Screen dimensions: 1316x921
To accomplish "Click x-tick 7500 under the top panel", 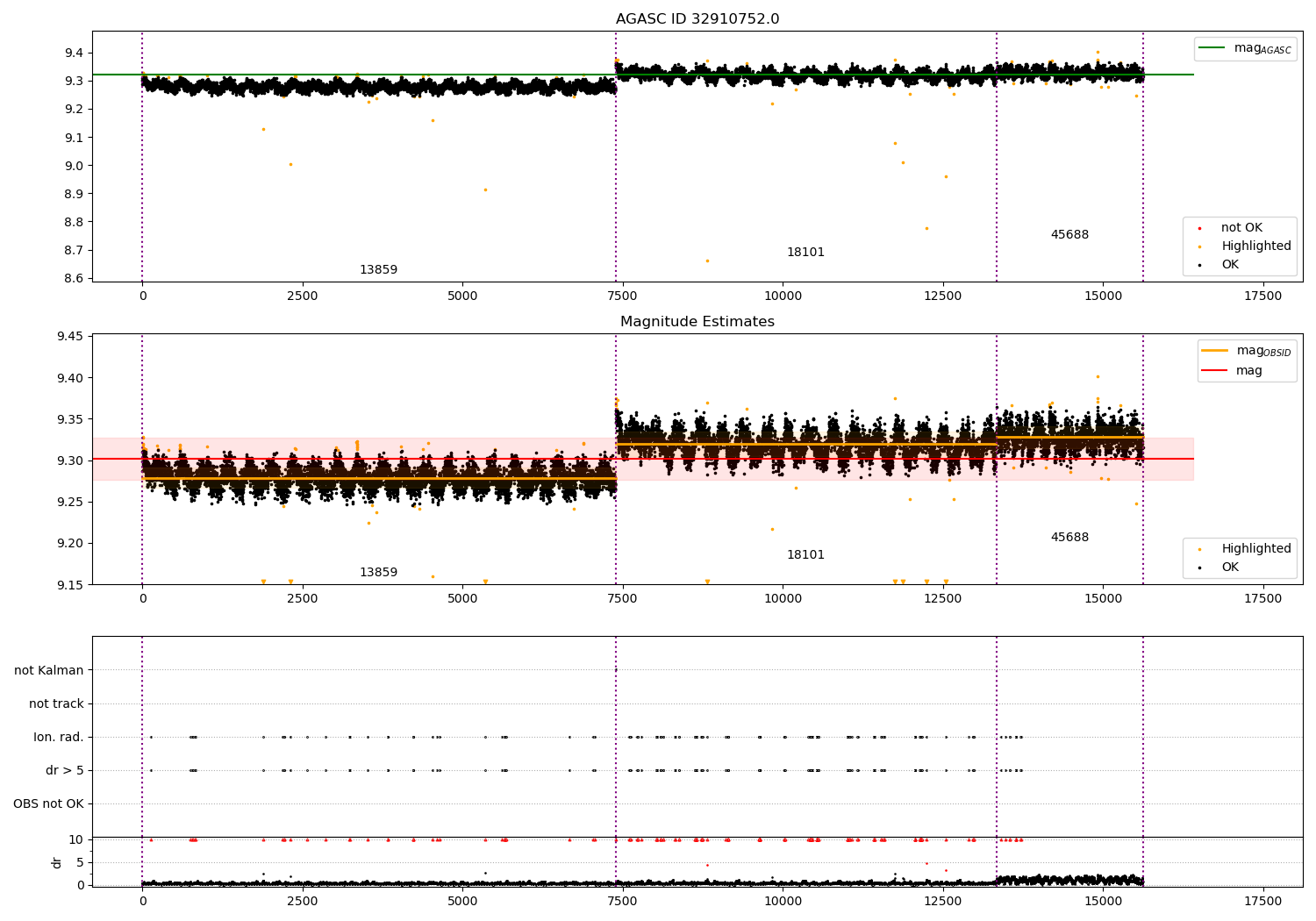I will pyautogui.click(x=623, y=296).
